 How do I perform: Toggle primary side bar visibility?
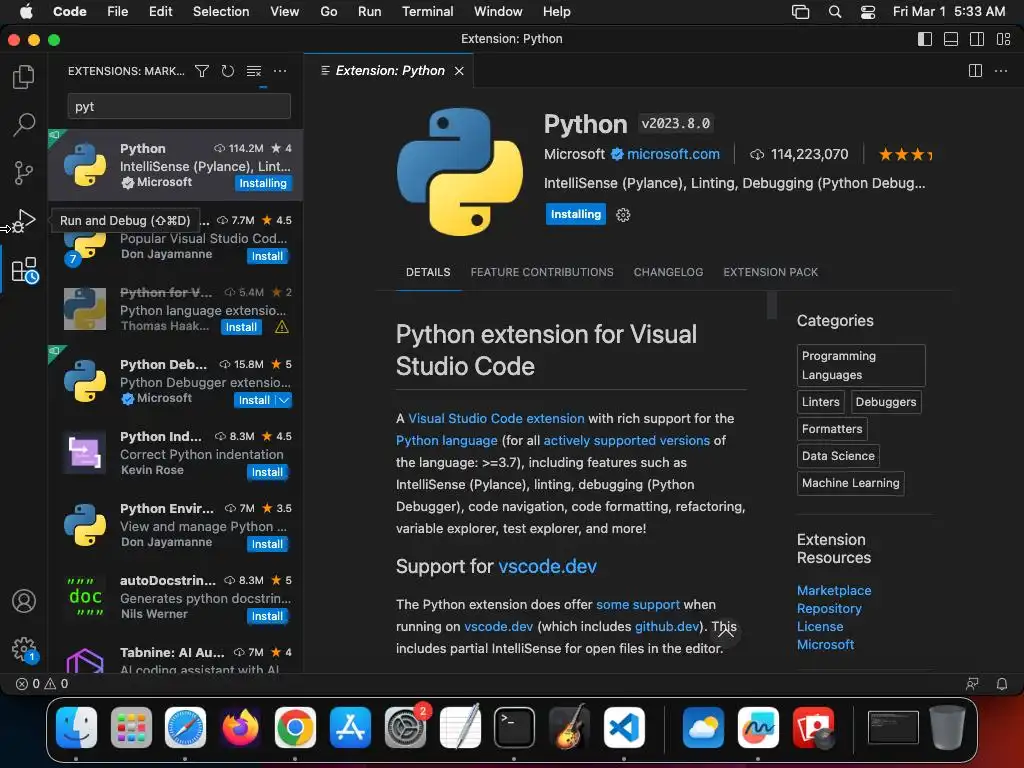925,39
